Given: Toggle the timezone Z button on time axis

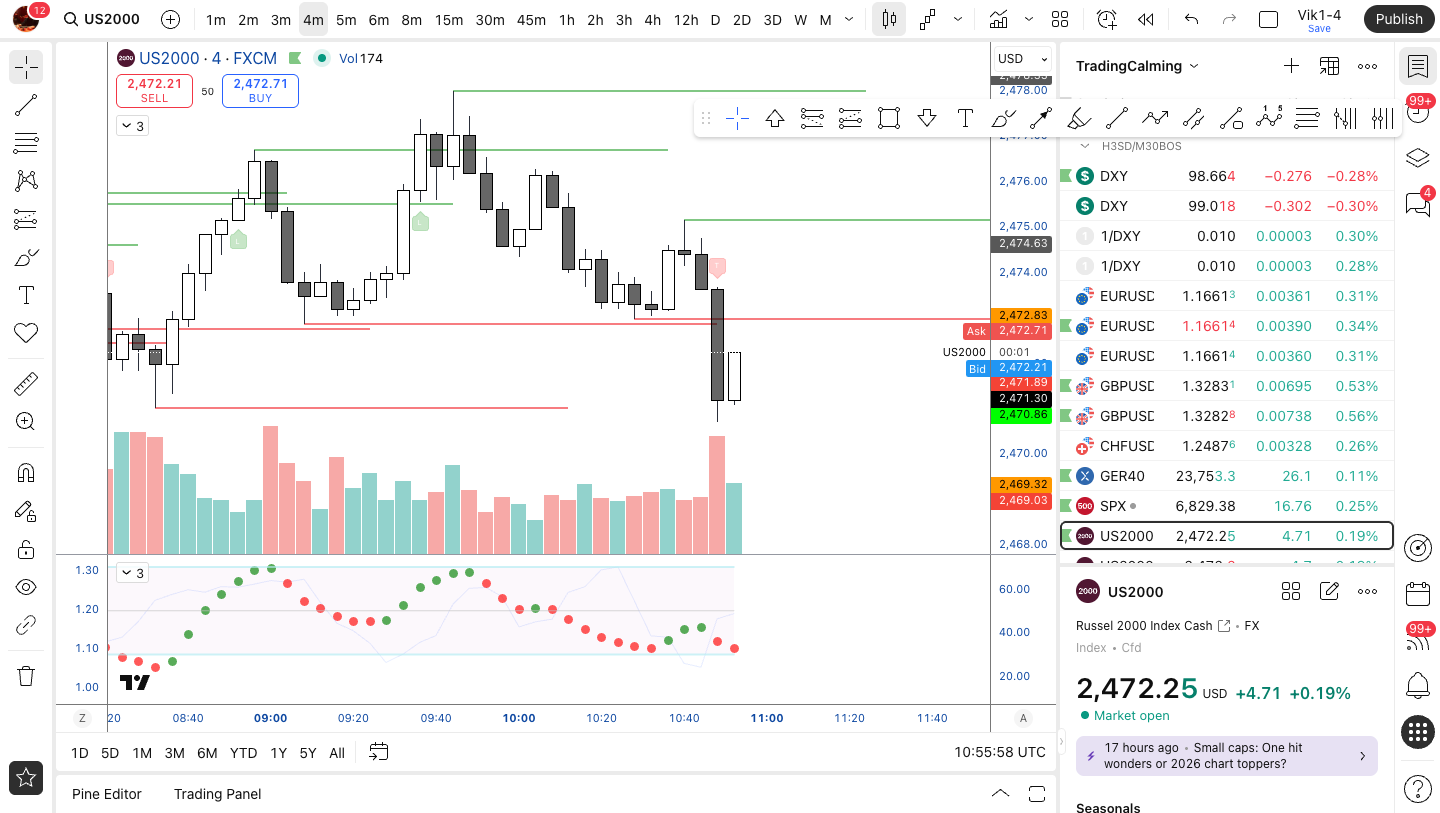Looking at the screenshot, I should [82, 718].
